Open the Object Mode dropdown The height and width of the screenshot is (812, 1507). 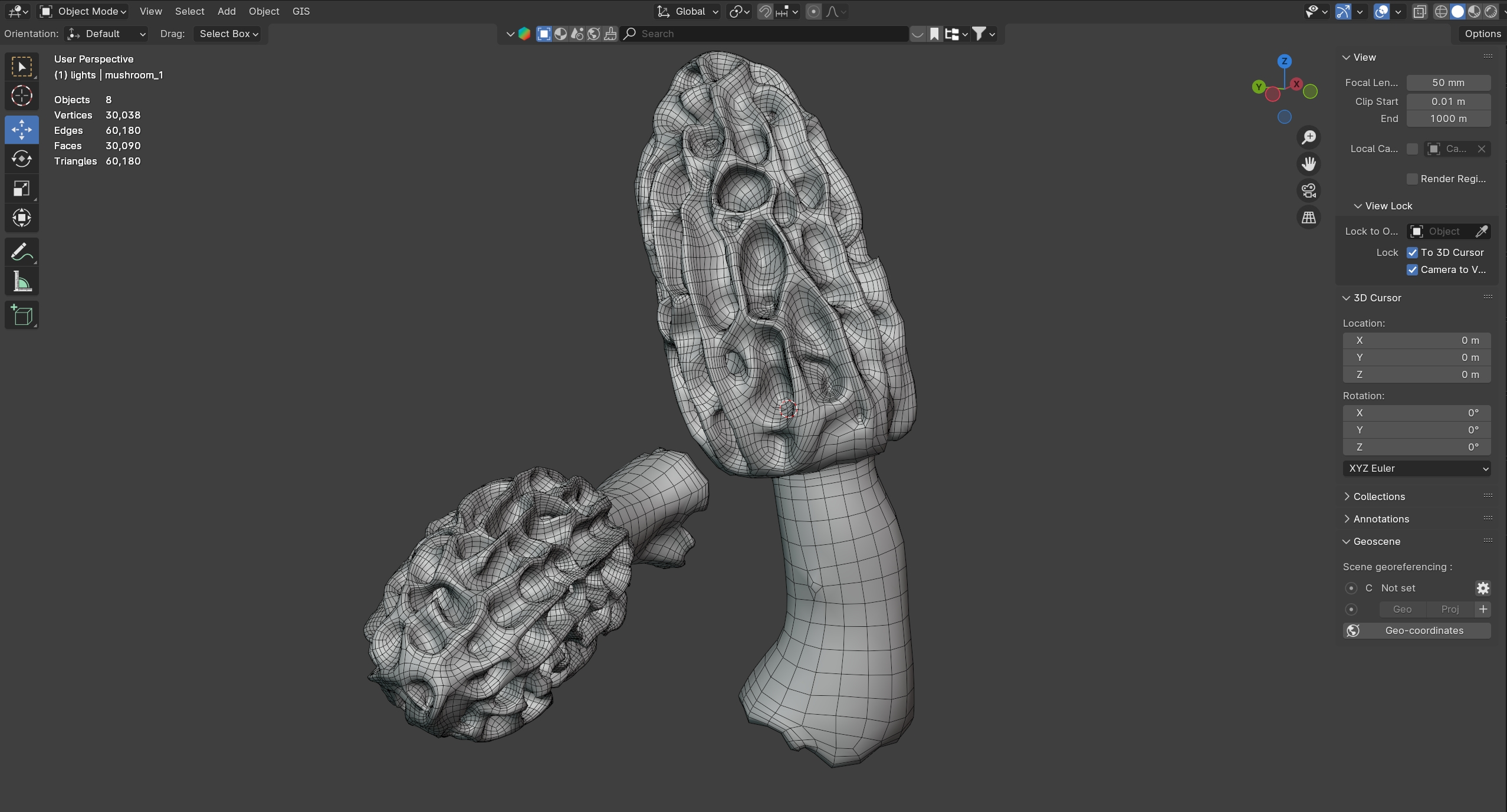83,11
